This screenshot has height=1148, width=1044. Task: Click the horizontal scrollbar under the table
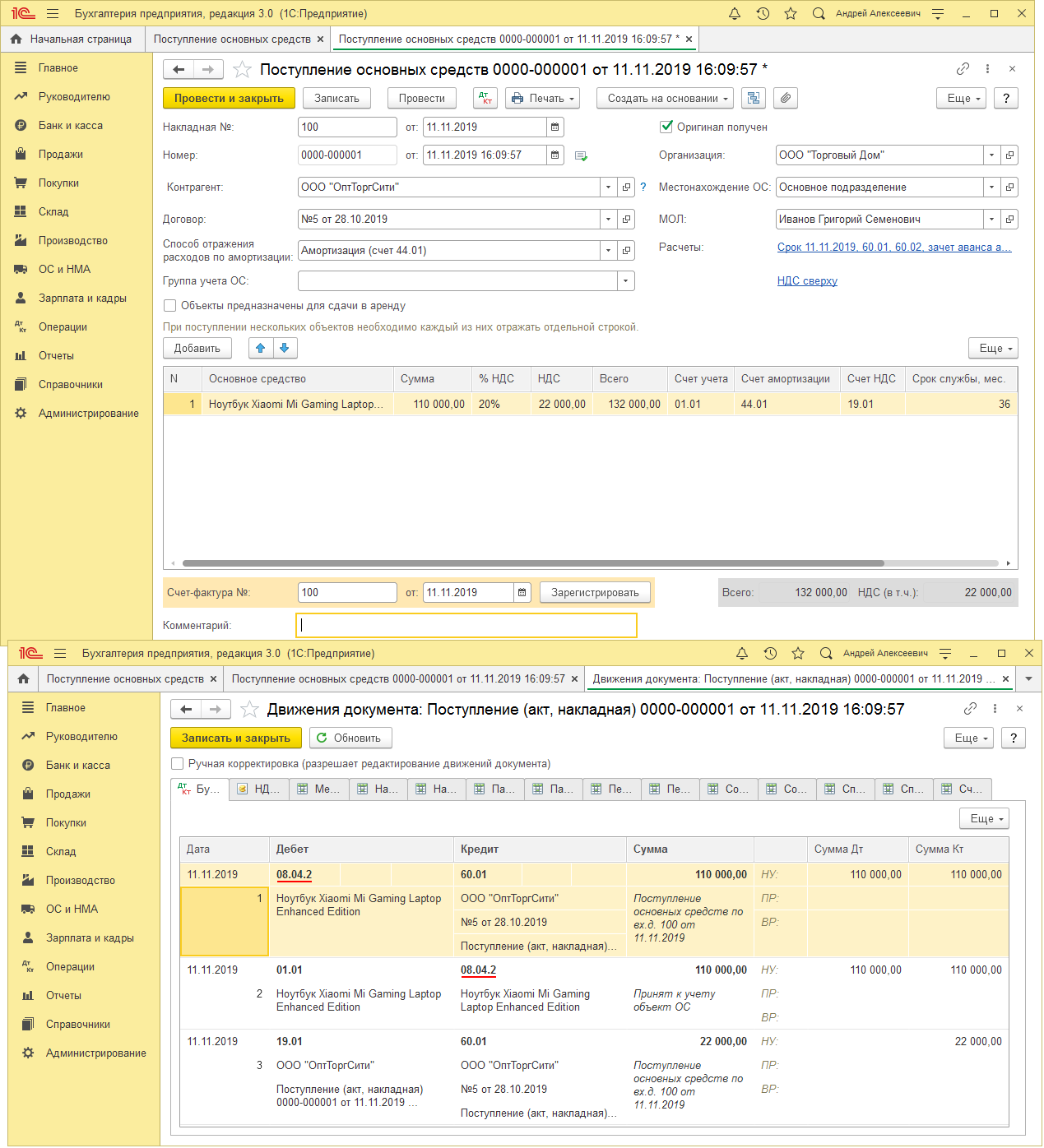pyautogui.click(x=533, y=563)
